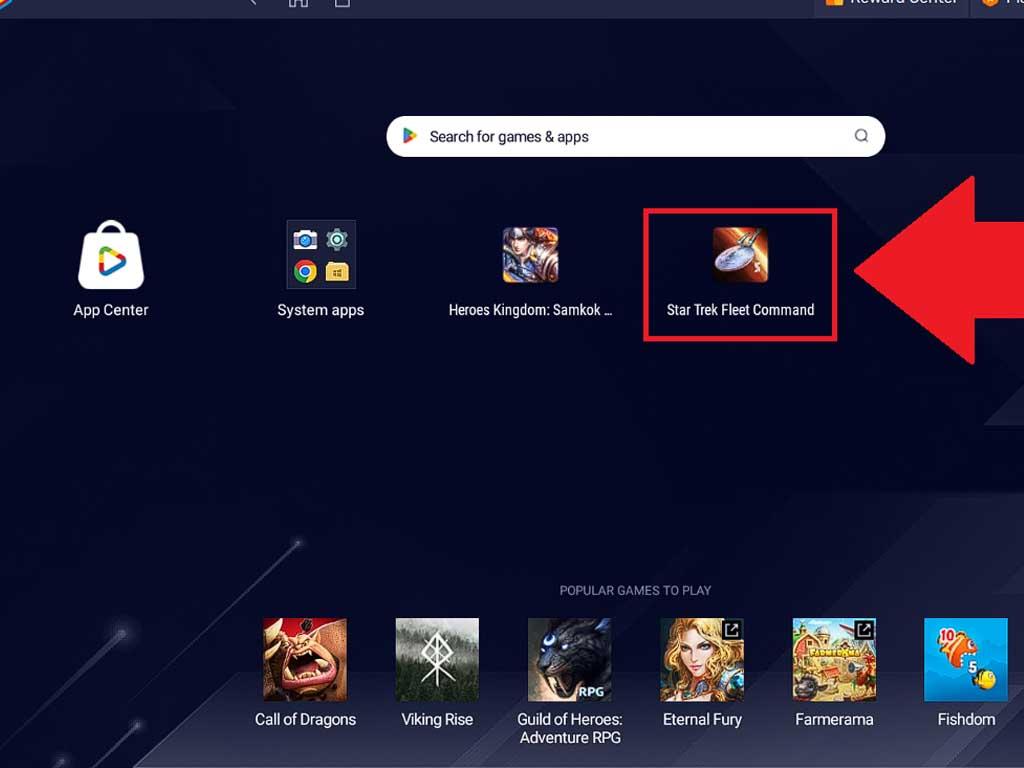
Task: Click Chrome icon in System apps folder
Action: click(306, 271)
